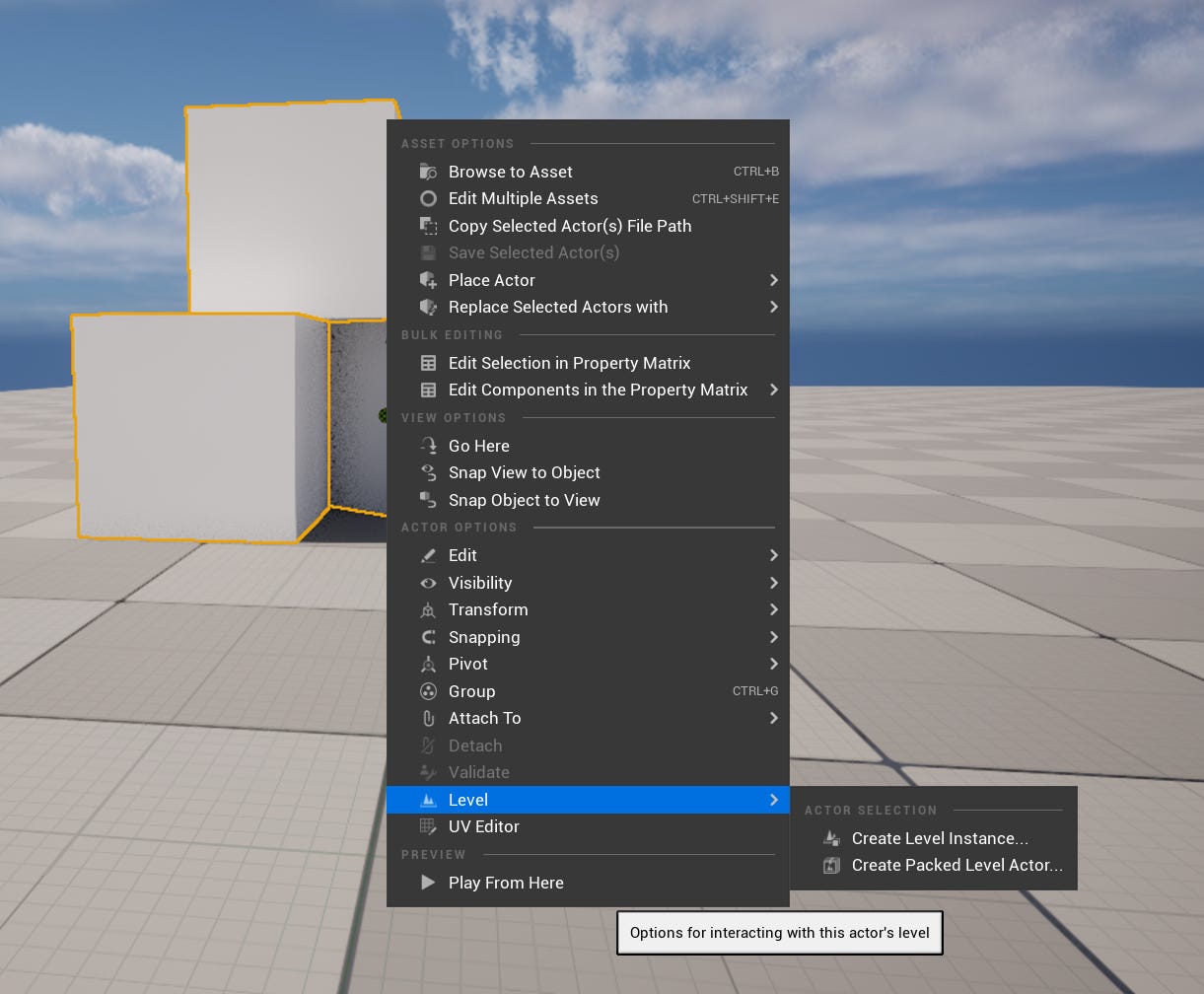Click Edit Components in the Property Matrix

[x=599, y=390]
